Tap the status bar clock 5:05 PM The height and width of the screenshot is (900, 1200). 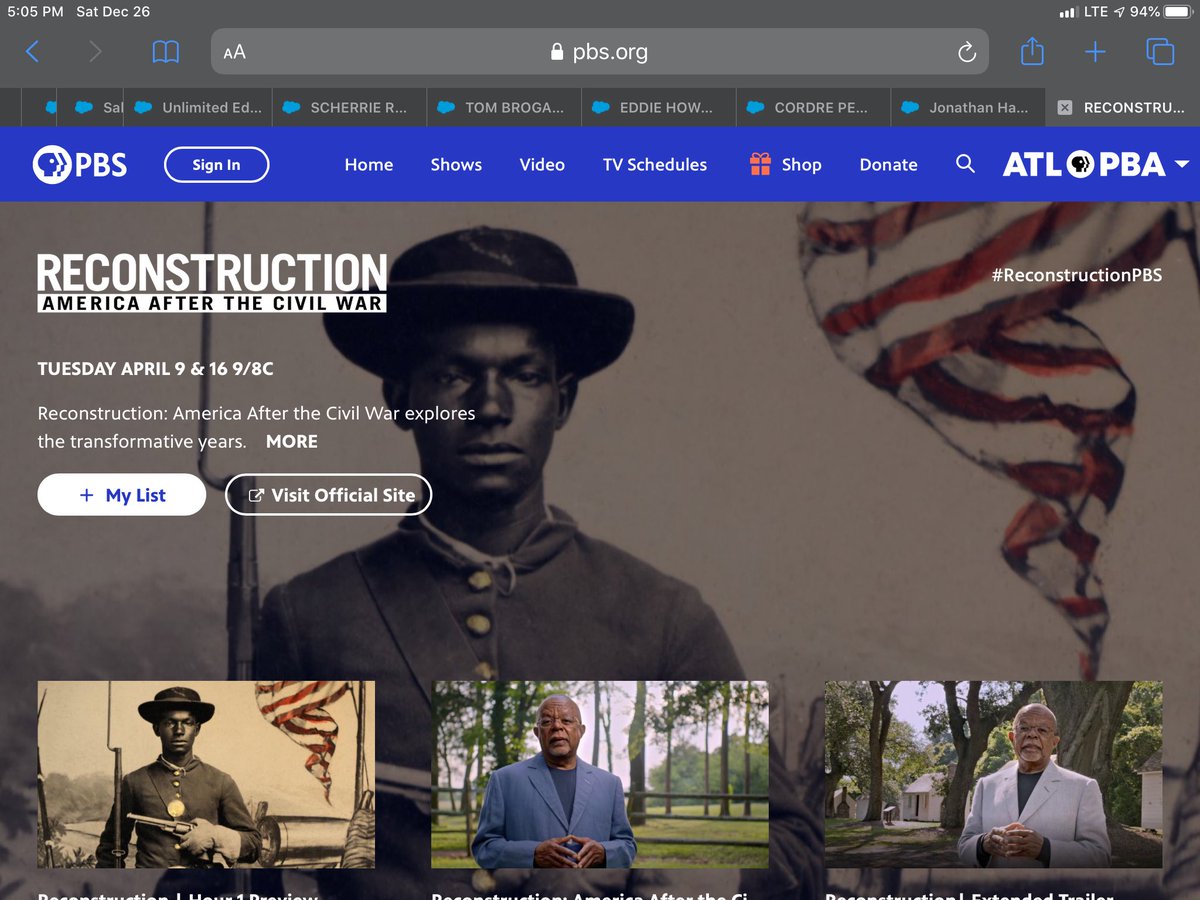tap(35, 12)
